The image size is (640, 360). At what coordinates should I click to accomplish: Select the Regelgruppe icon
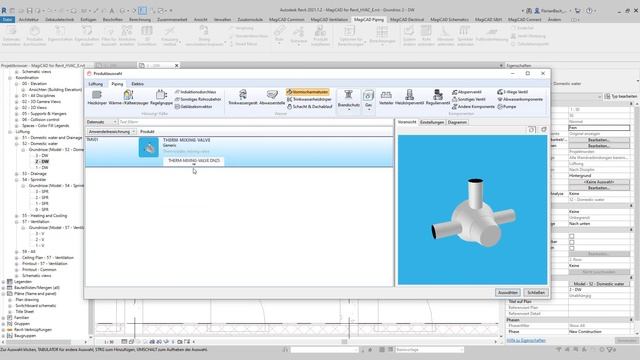click(161, 98)
